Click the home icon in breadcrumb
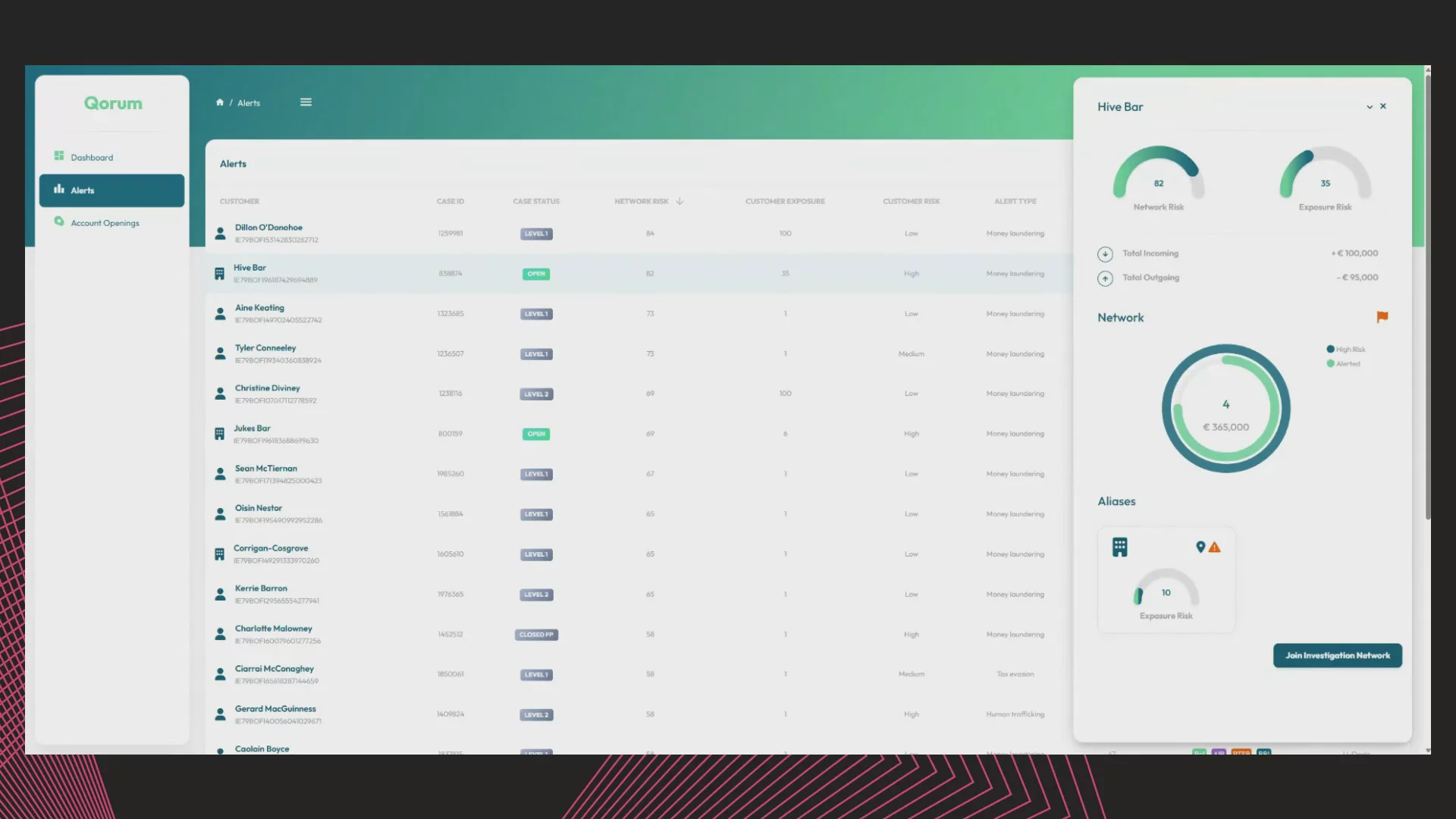Image resolution: width=1456 pixels, height=819 pixels. (x=220, y=102)
